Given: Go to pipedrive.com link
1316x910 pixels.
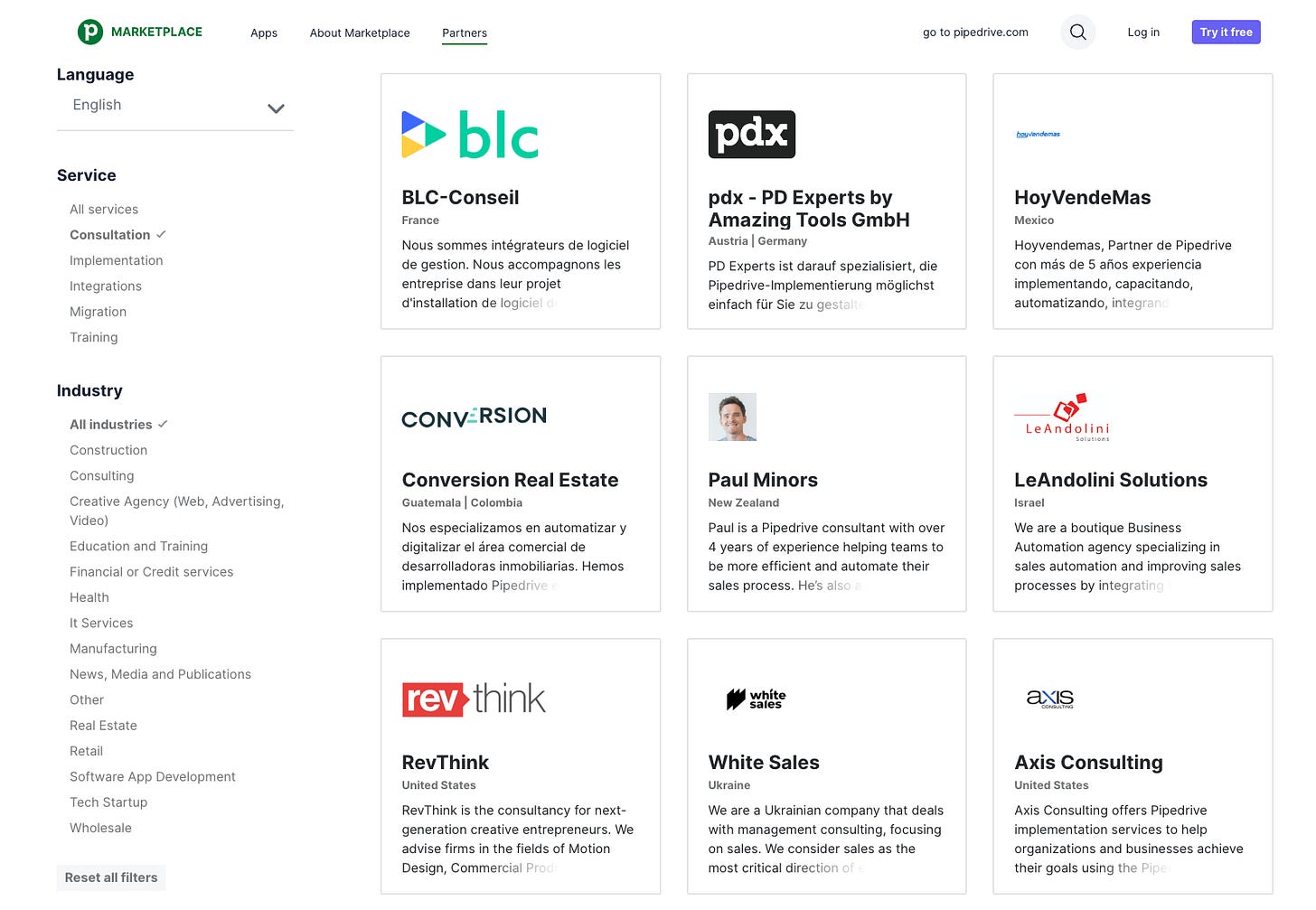Looking at the screenshot, I should point(975,32).
